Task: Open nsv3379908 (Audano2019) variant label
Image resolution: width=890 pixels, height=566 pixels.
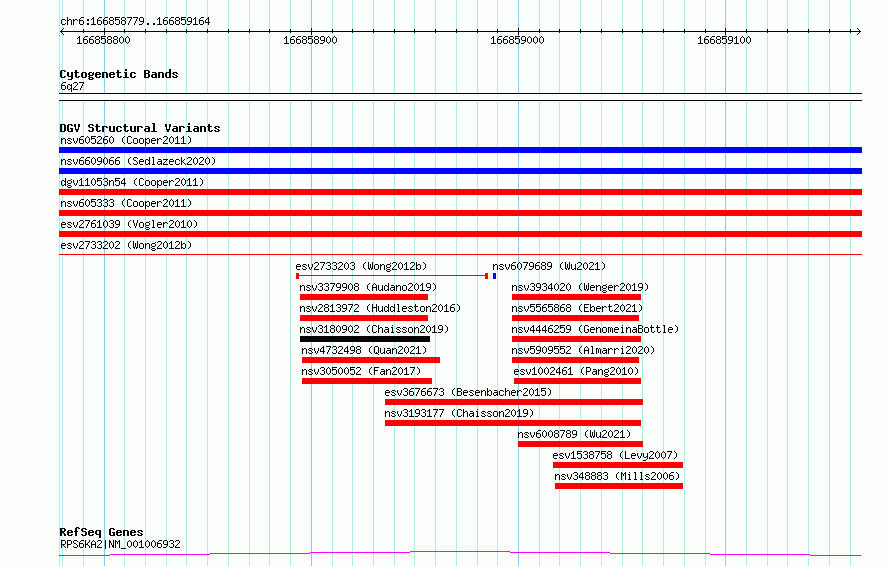Action: [x=368, y=287]
